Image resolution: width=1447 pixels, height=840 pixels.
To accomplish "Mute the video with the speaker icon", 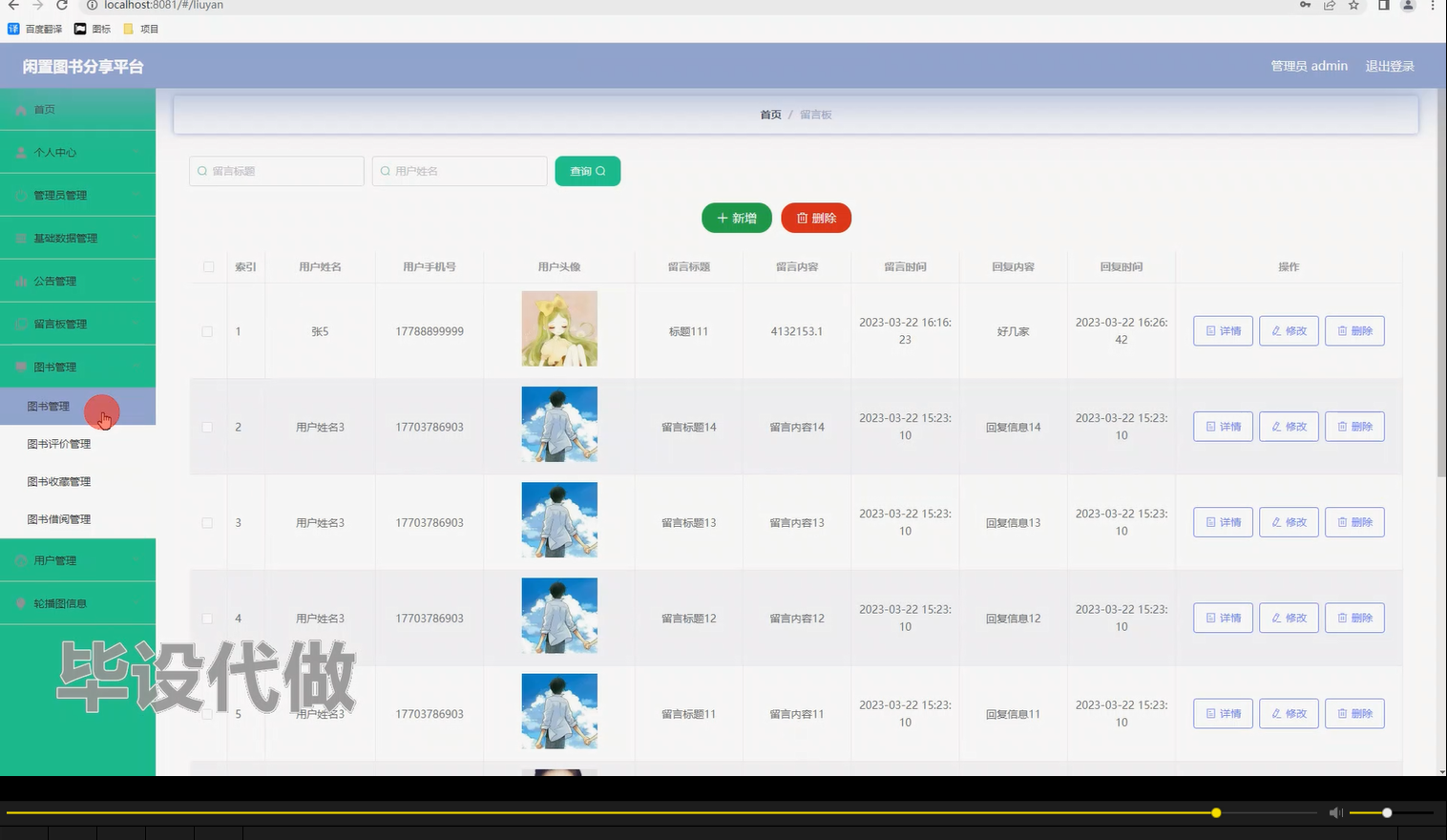I will click(x=1335, y=812).
